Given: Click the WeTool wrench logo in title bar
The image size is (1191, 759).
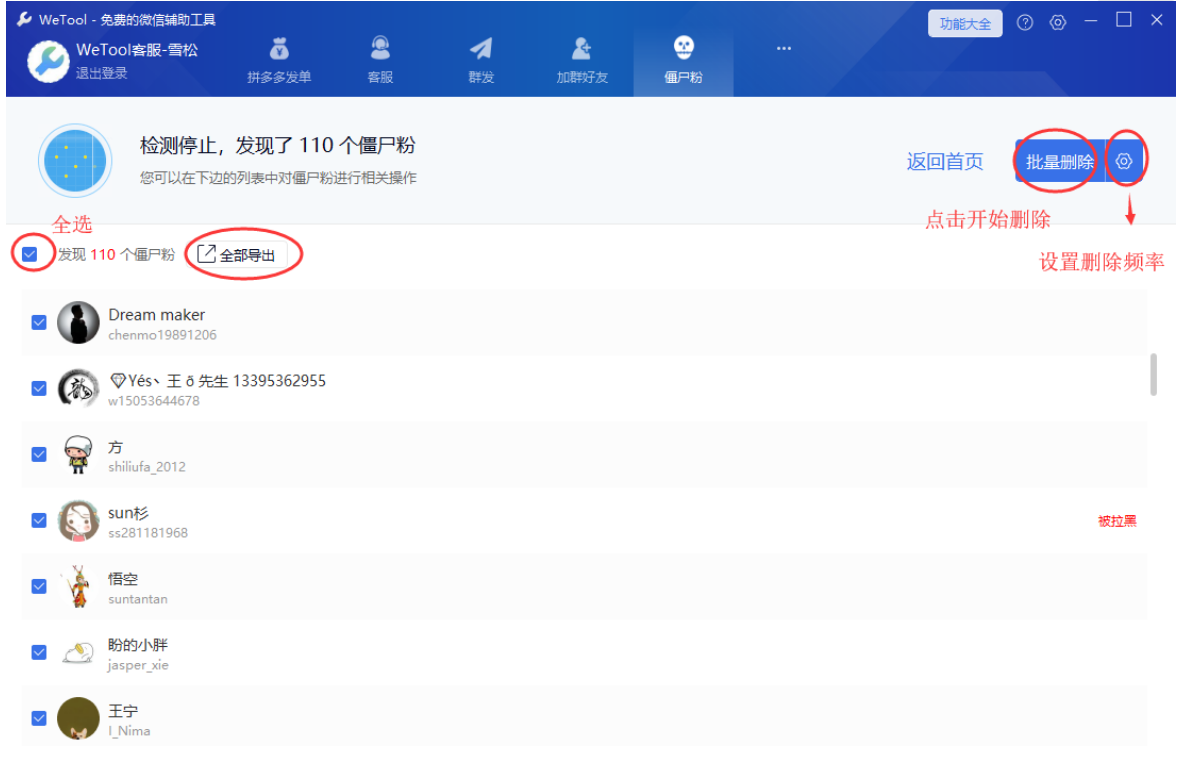Looking at the screenshot, I should (24, 19).
